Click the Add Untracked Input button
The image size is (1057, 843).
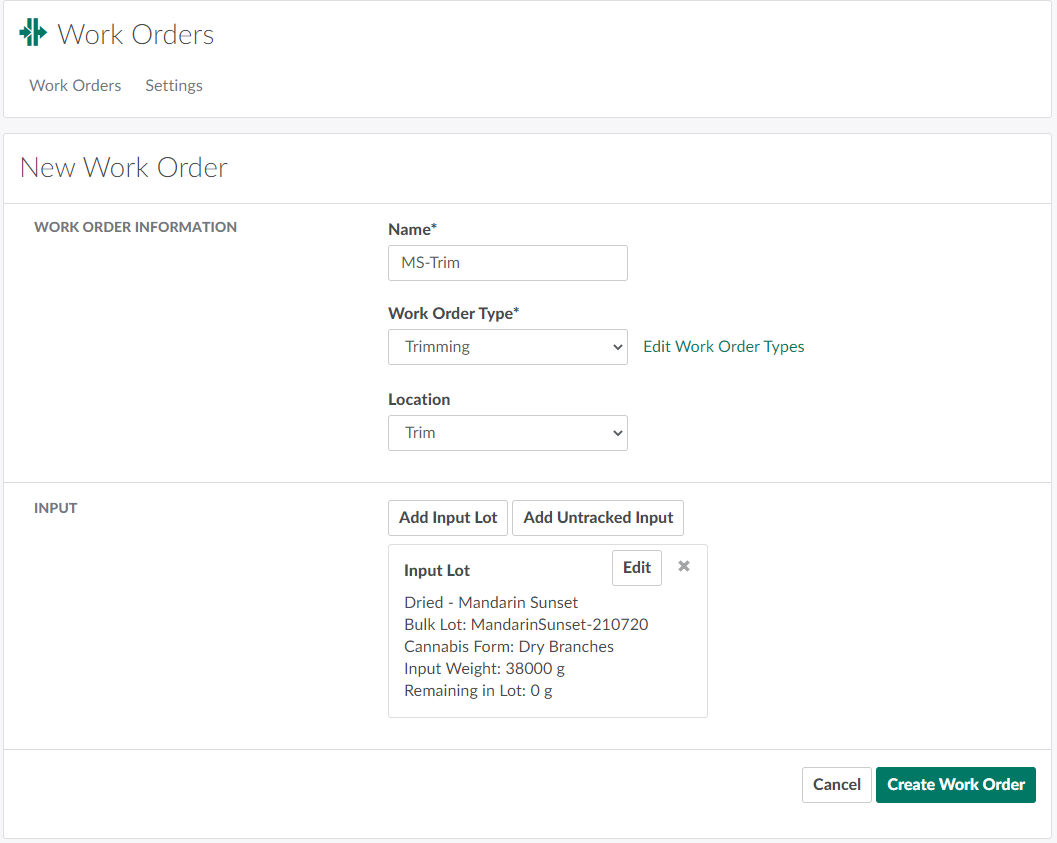coord(597,518)
